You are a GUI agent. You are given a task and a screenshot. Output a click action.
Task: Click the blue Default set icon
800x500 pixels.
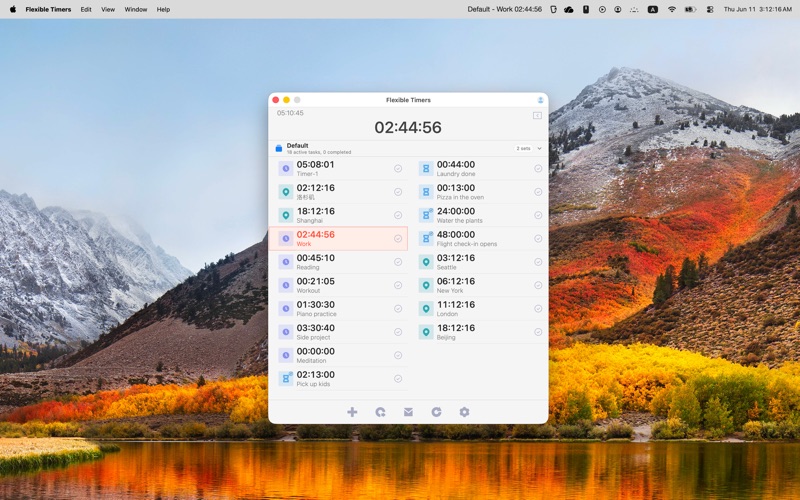[279, 148]
